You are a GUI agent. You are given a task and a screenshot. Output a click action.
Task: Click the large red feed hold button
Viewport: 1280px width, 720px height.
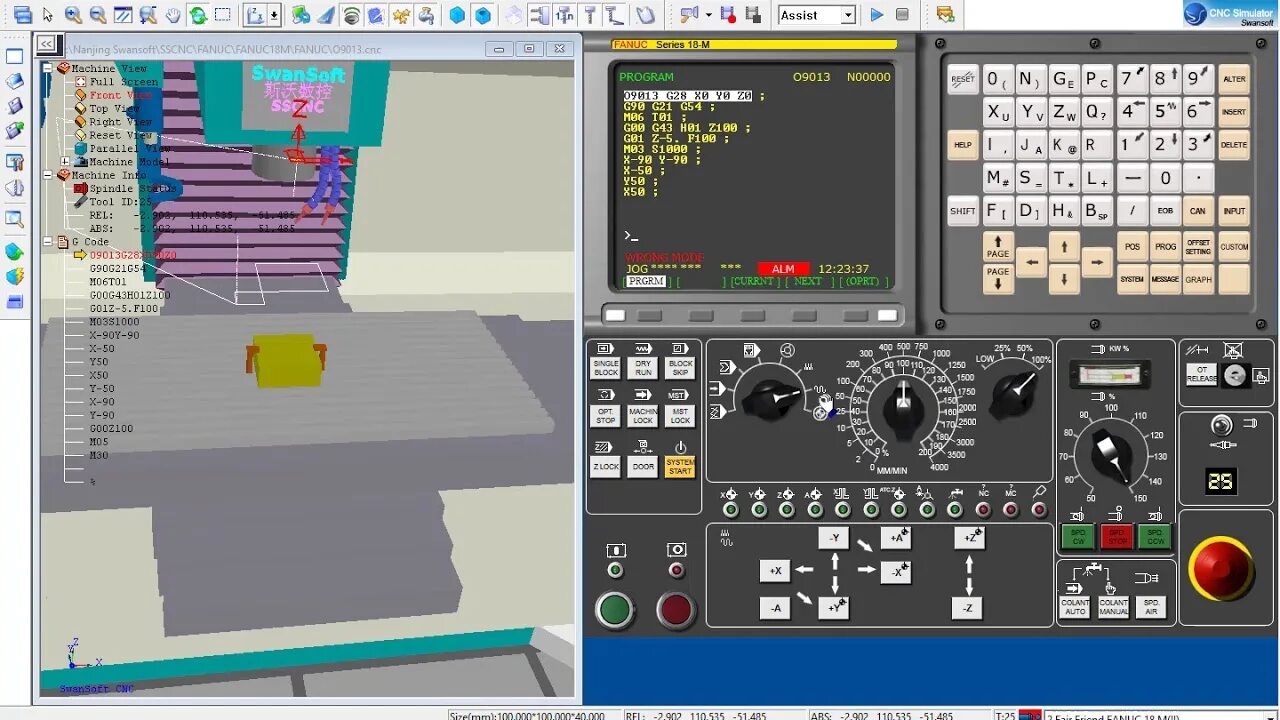pos(676,610)
